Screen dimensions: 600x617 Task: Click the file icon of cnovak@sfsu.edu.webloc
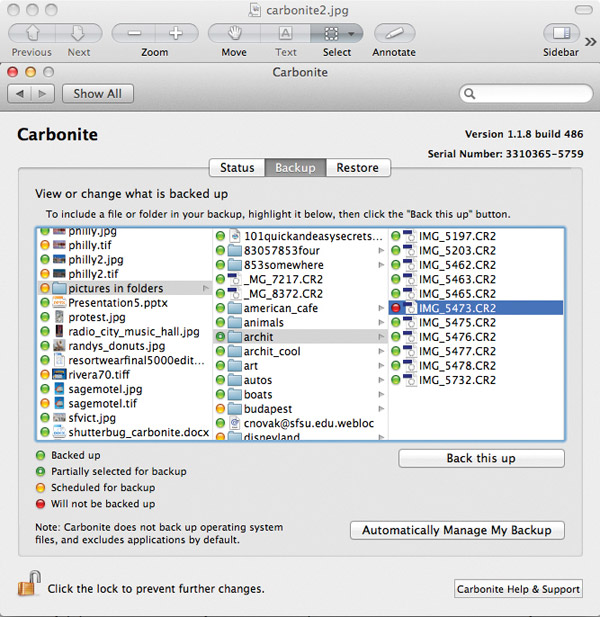coord(235,423)
